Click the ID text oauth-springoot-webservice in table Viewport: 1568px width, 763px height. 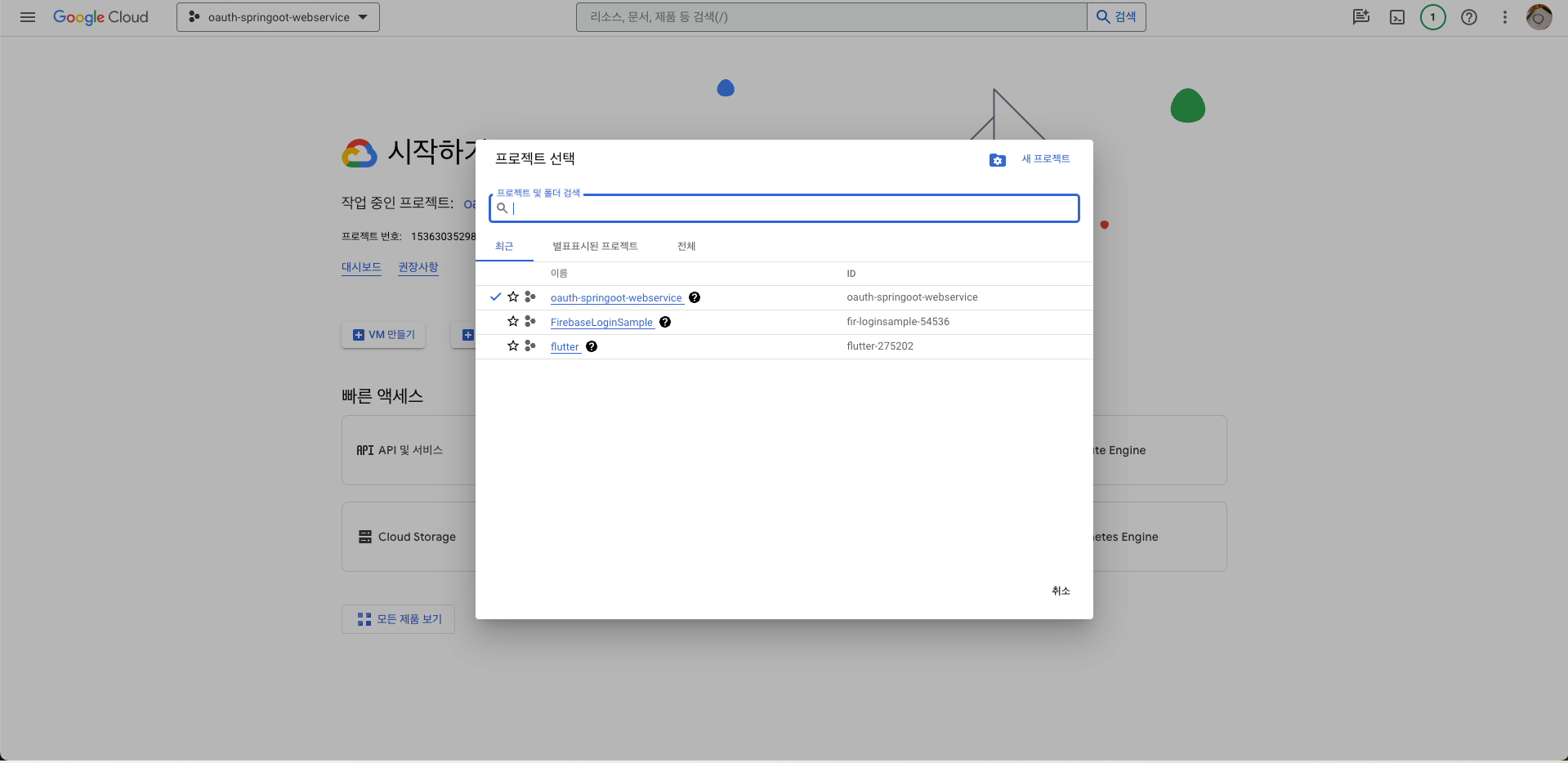click(x=912, y=297)
